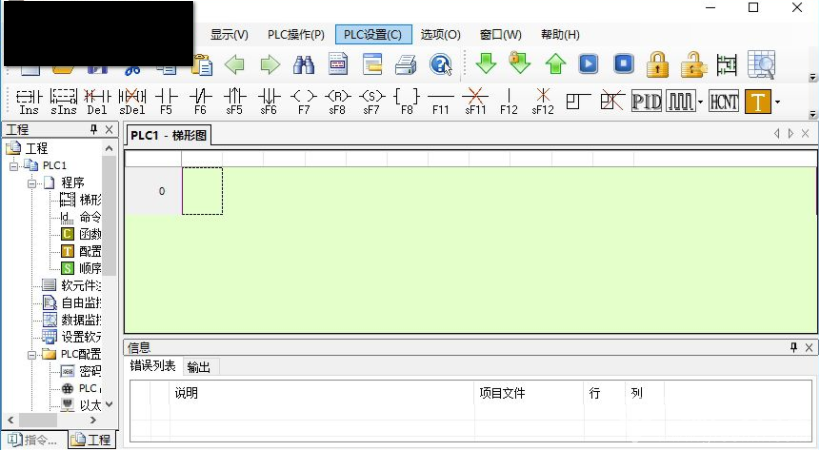This screenshot has height=450, width=819.
Task: Click the green download-to-PLC arrow
Action: (486, 64)
